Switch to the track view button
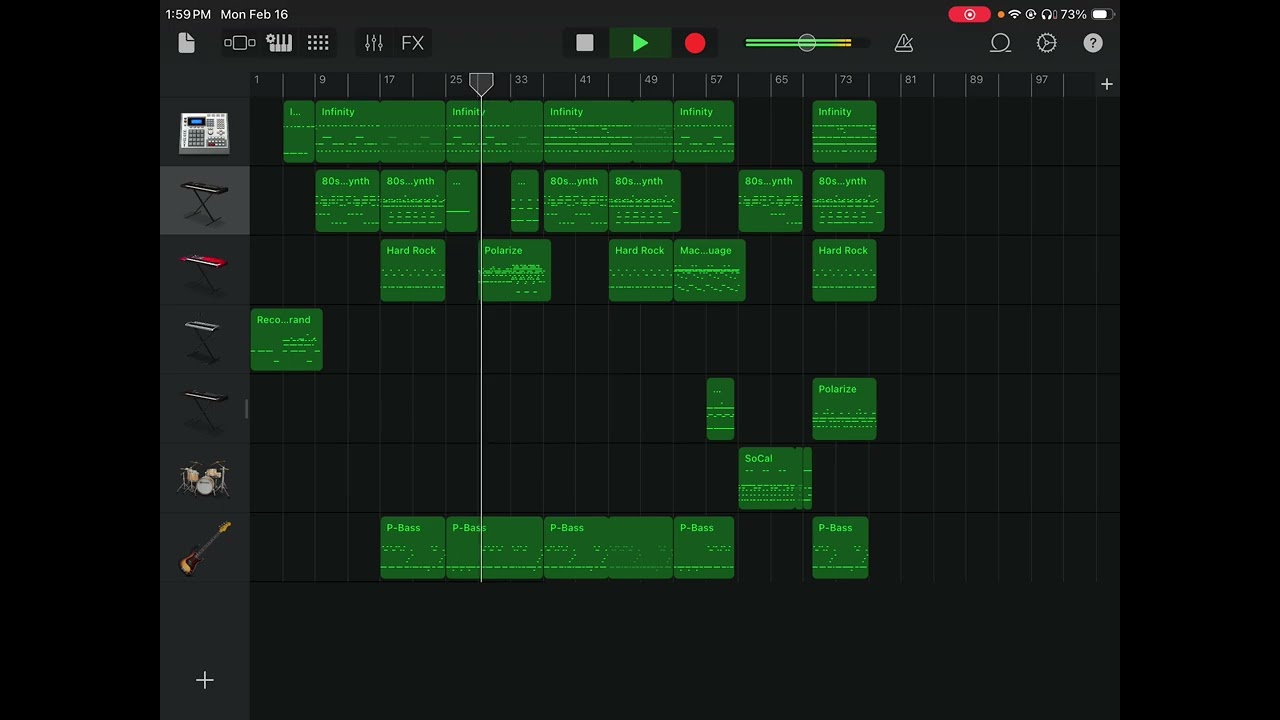The width and height of the screenshot is (1280, 720). point(240,43)
